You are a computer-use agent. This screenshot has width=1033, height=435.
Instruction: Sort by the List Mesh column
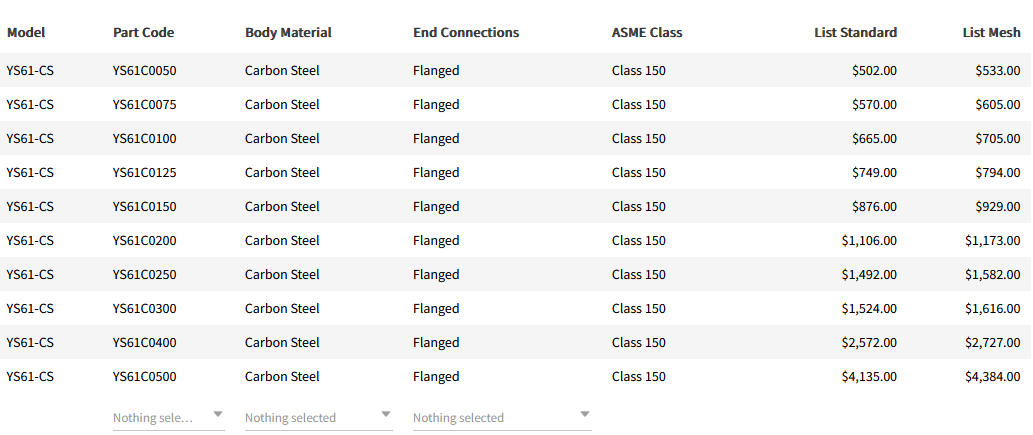991,32
